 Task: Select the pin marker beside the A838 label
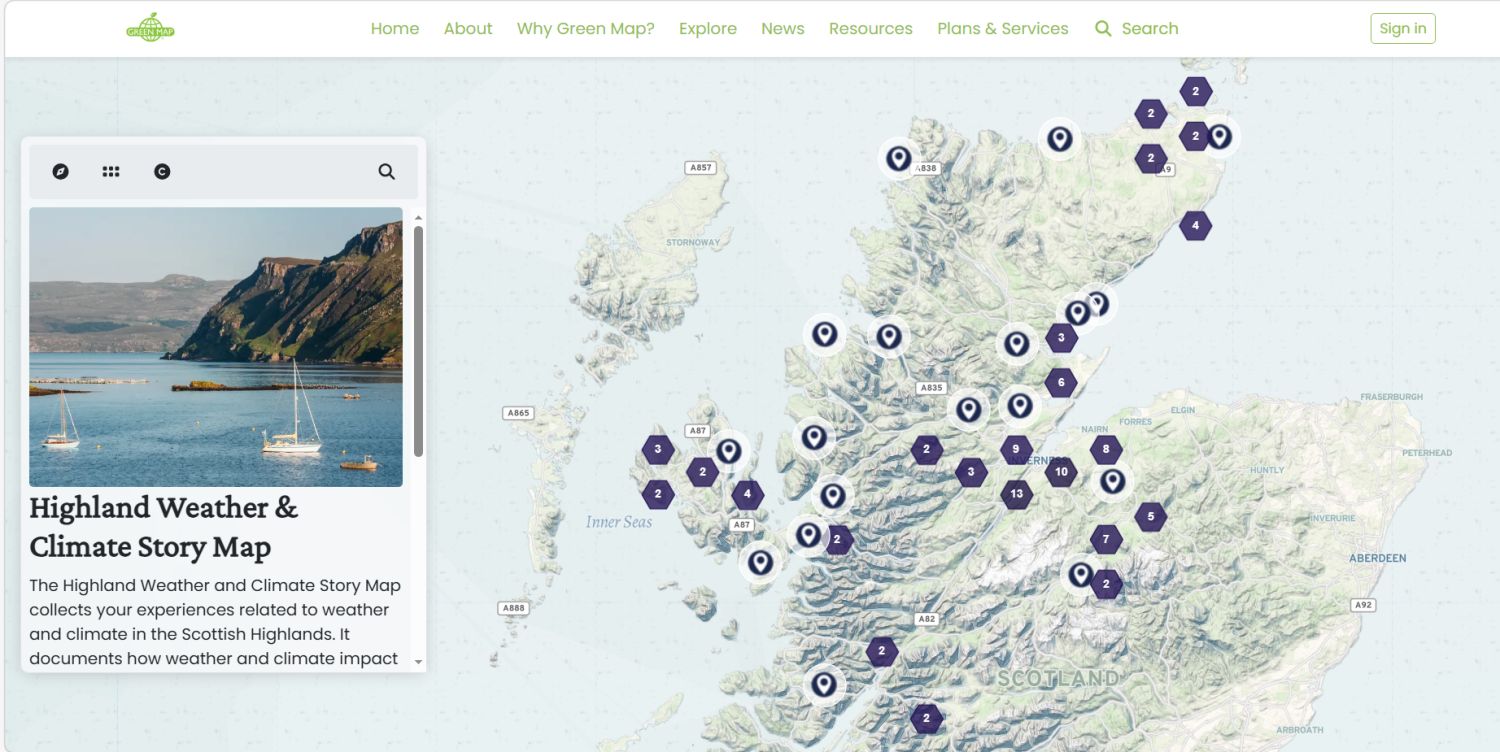coord(899,158)
